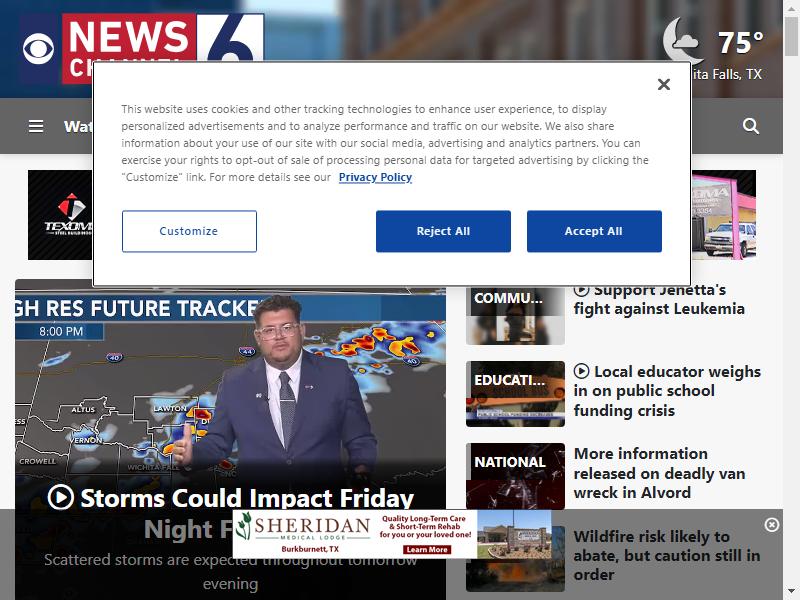The image size is (800, 600).
Task: Click the Accept All button
Action: tap(594, 231)
